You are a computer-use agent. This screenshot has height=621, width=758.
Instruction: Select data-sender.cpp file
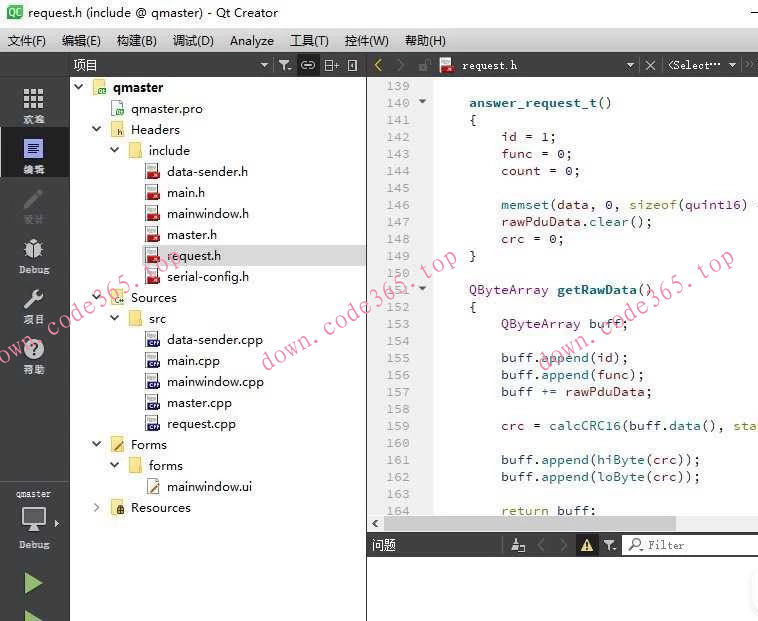pos(215,340)
